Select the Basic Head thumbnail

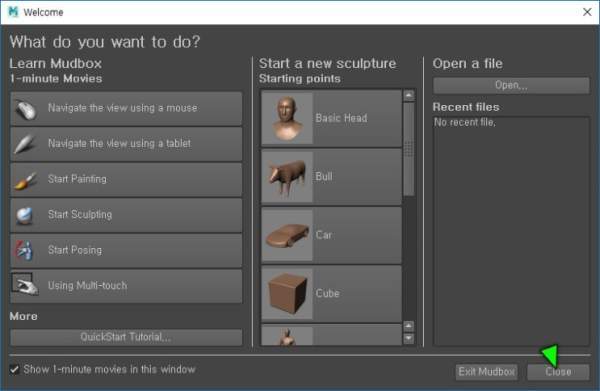(287, 118)
